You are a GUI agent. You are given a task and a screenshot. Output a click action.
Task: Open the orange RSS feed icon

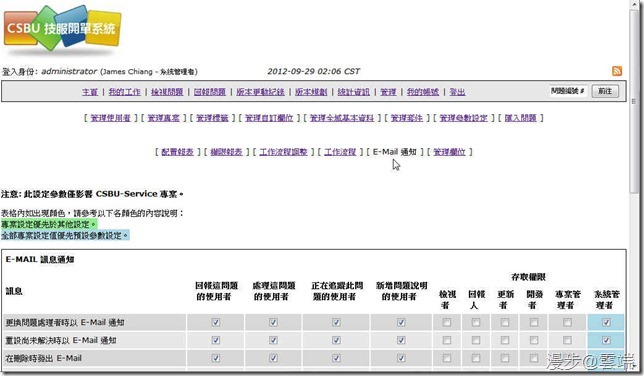(x=616, y=71)
